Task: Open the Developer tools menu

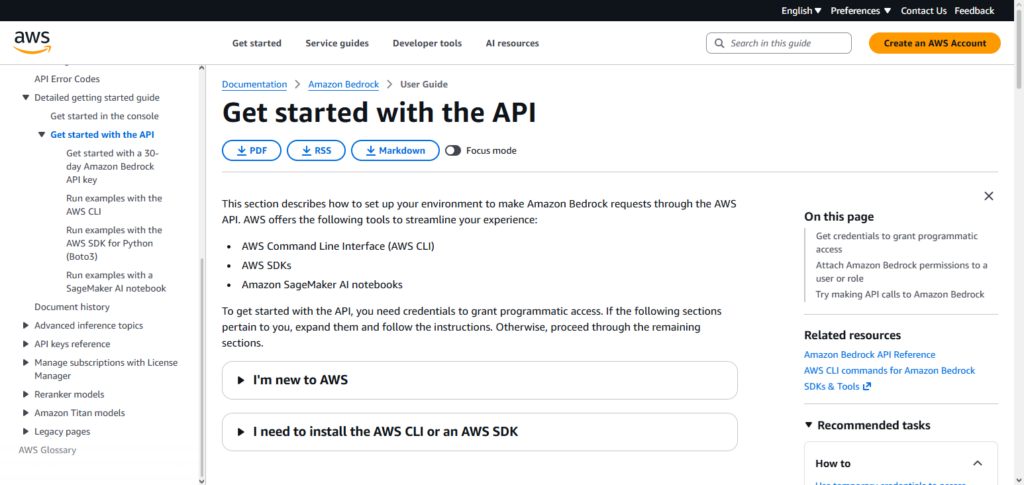Action: click(427, 43)
